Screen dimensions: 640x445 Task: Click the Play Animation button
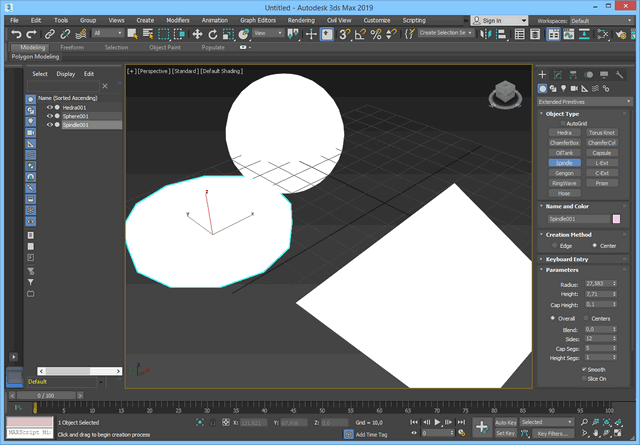tap(438, 423)
